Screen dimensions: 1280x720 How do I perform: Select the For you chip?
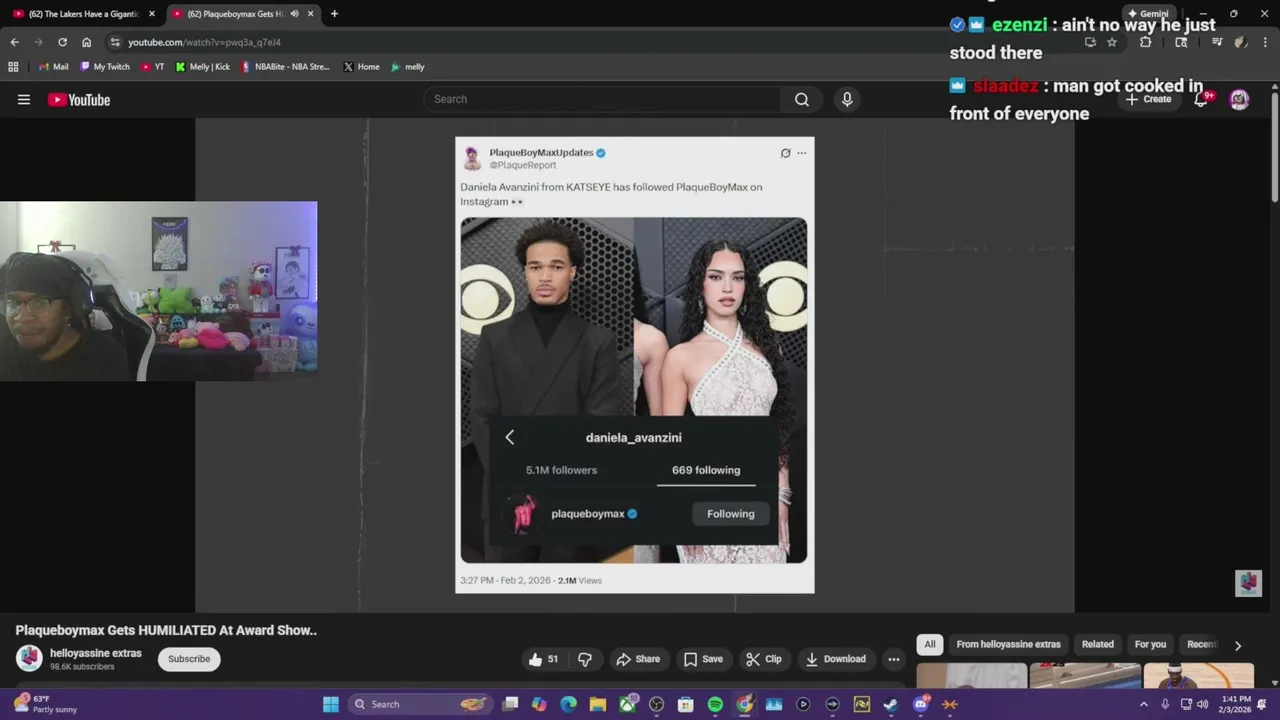point(1150,644)
